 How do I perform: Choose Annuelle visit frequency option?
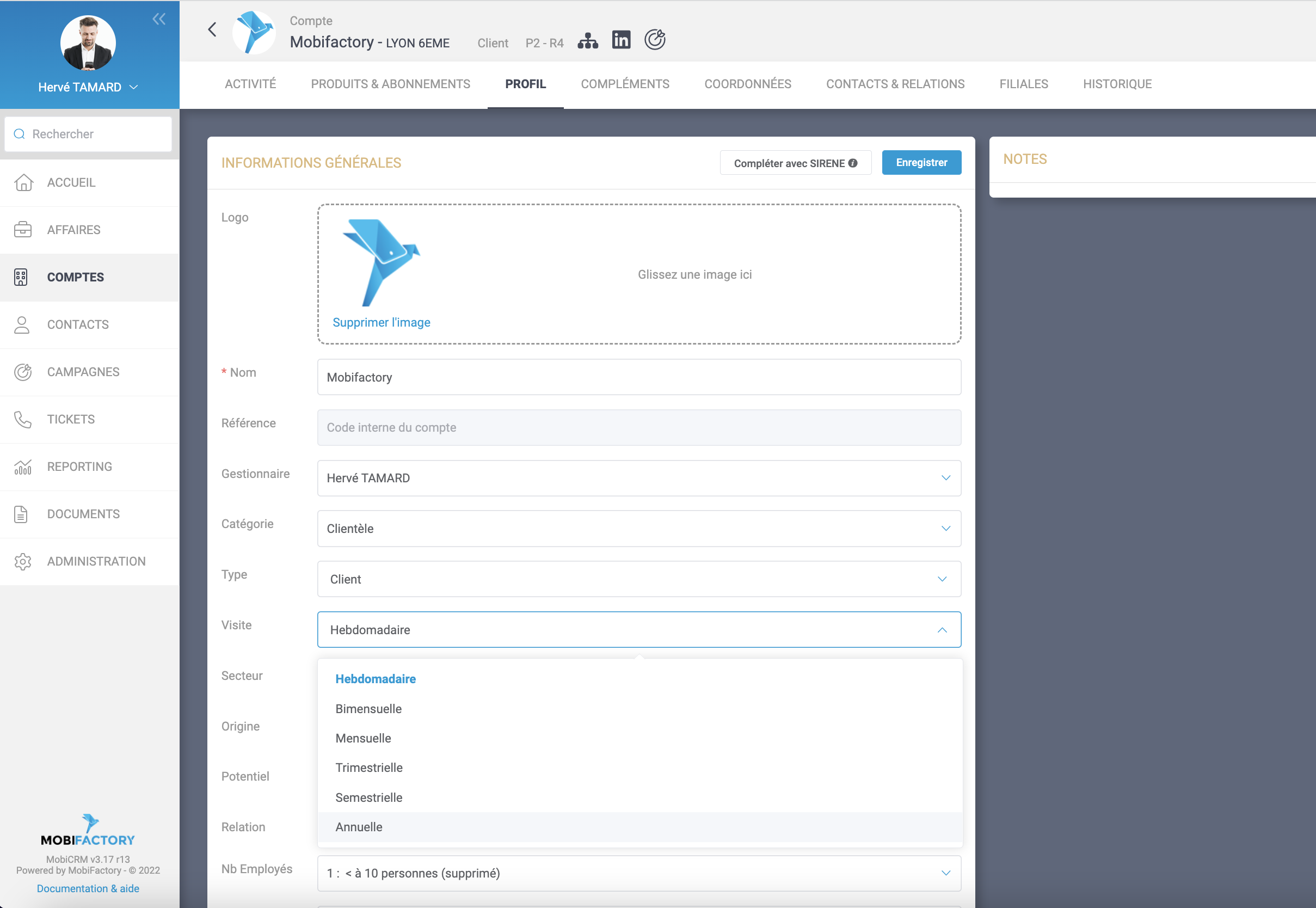coord(359,827)
